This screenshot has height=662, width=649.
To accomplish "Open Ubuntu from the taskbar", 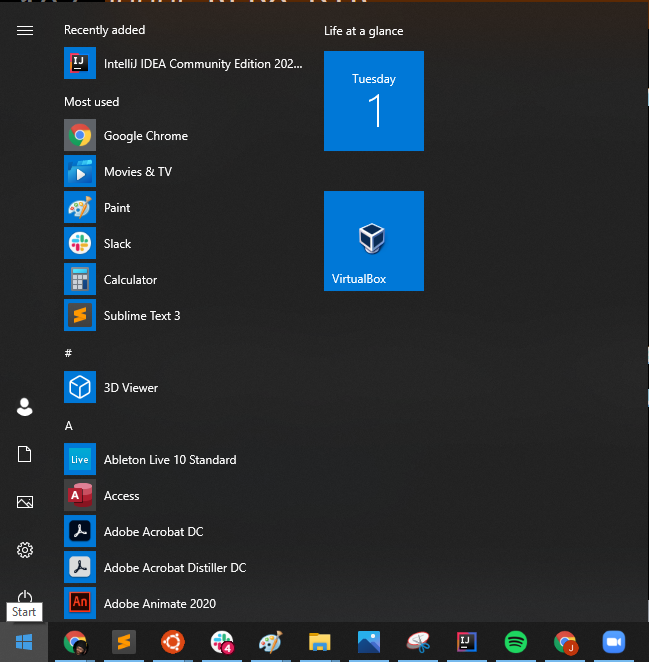I will point(173,642).
